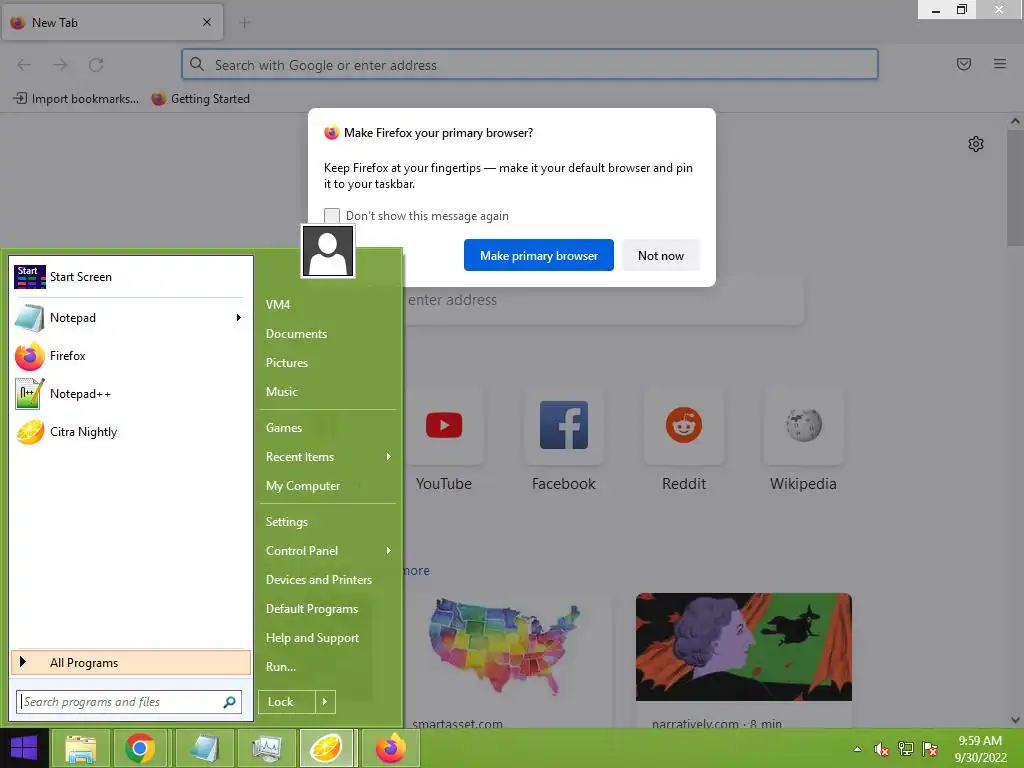Click the browser Forward arrow
The width and height of the screenshot is (1024, 768).
point(60,65)
